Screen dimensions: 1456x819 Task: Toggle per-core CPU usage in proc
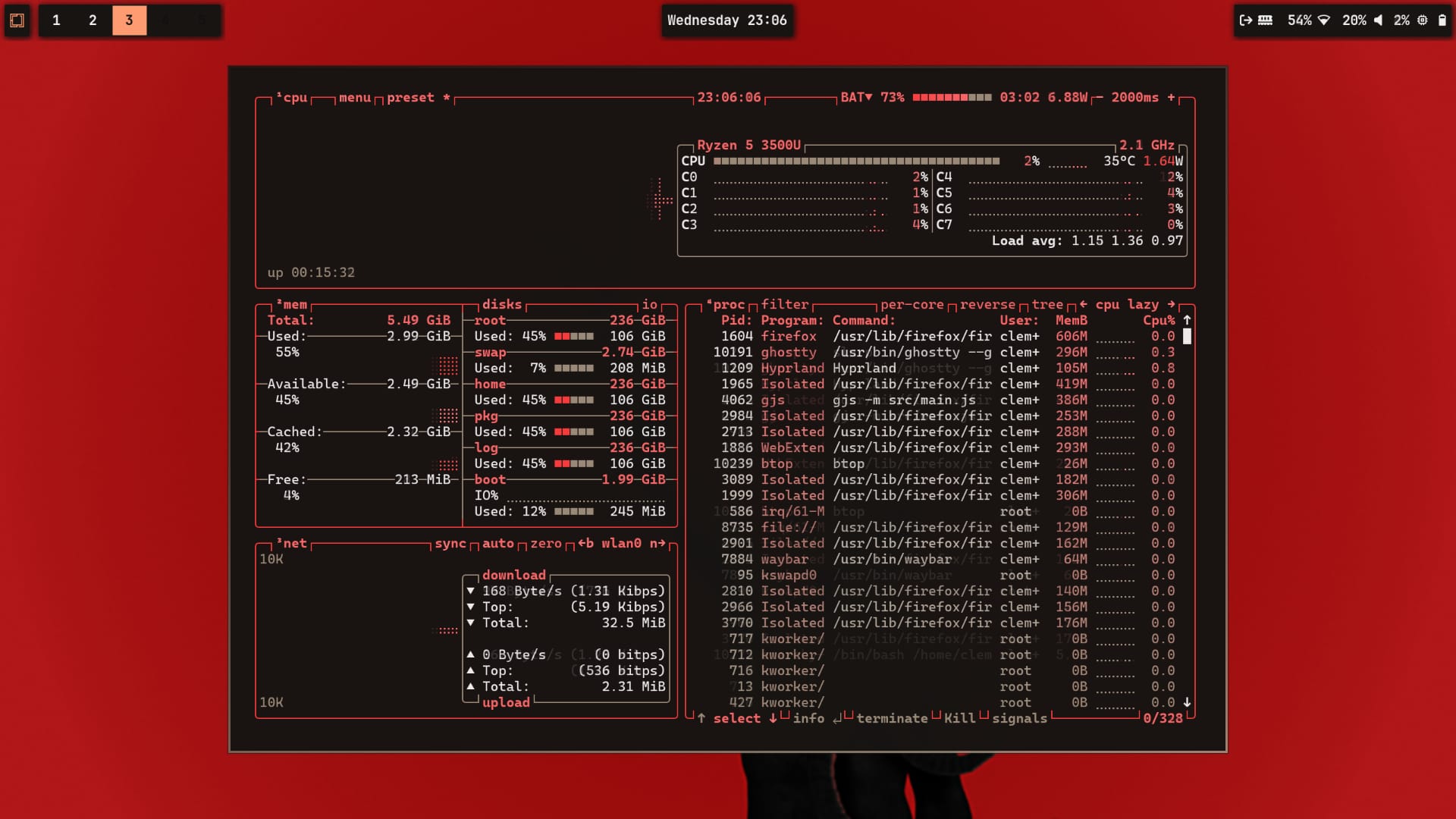912,304
